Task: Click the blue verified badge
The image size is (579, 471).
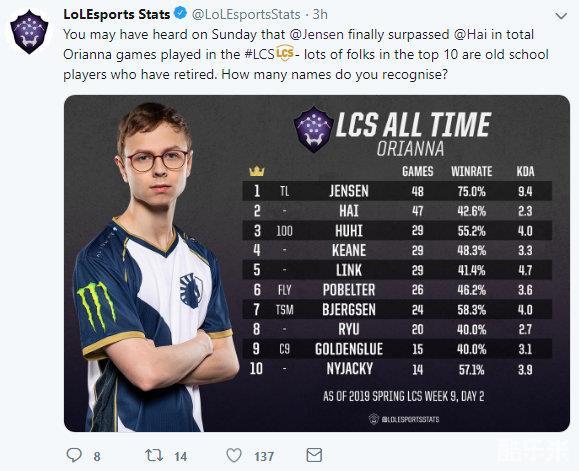Action: point(181,14)
